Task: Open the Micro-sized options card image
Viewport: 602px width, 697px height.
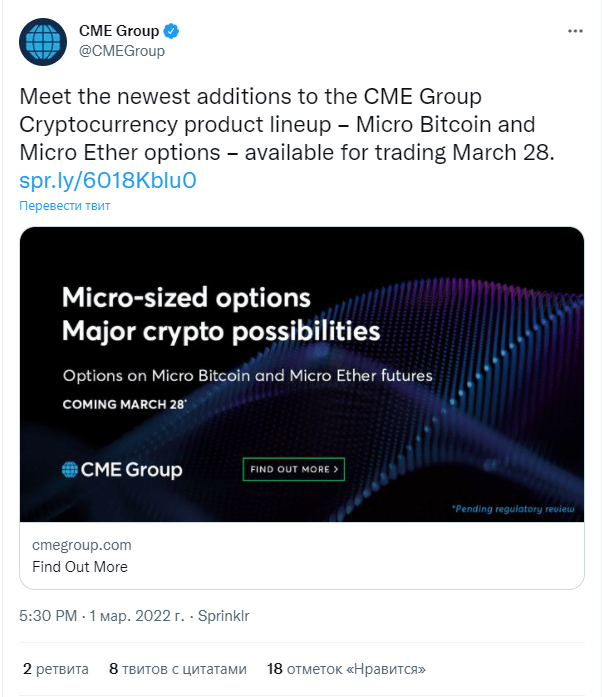Action: click(x=302, y=374)
